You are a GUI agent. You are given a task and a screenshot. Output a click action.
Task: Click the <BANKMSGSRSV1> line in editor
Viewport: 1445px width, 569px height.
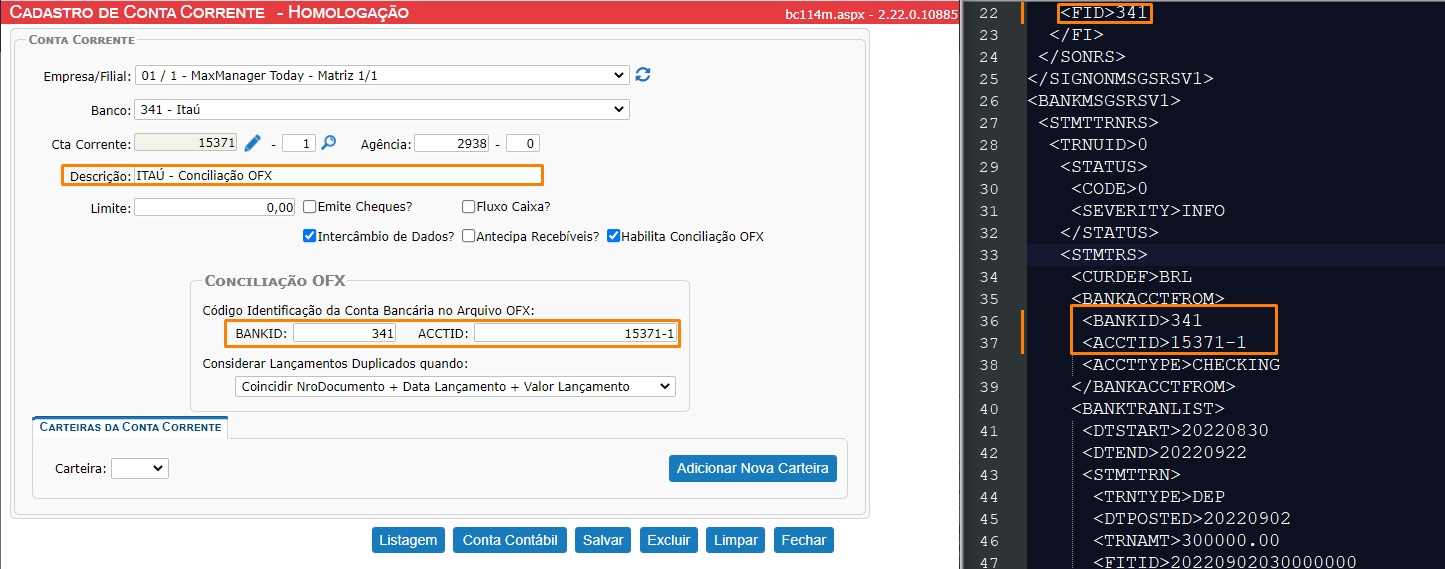pos(1104,101)
